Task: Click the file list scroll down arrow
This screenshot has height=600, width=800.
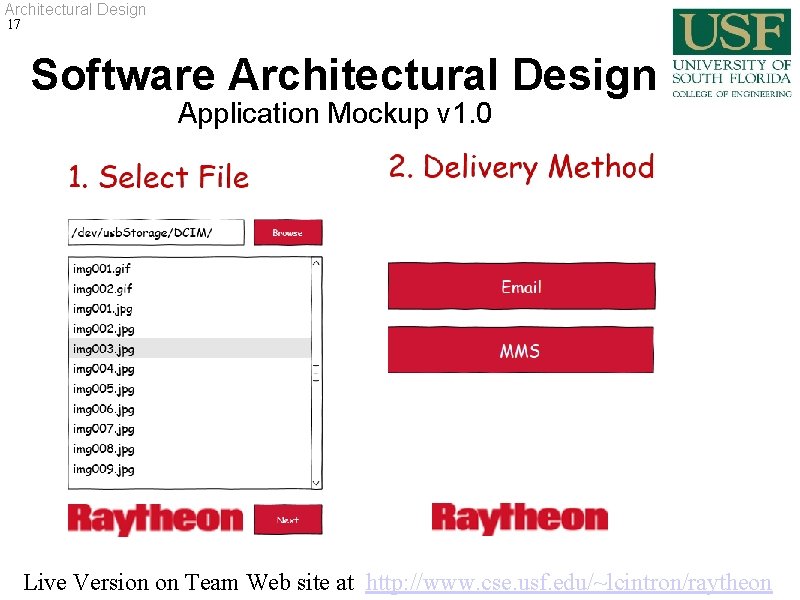Action: 316,483
